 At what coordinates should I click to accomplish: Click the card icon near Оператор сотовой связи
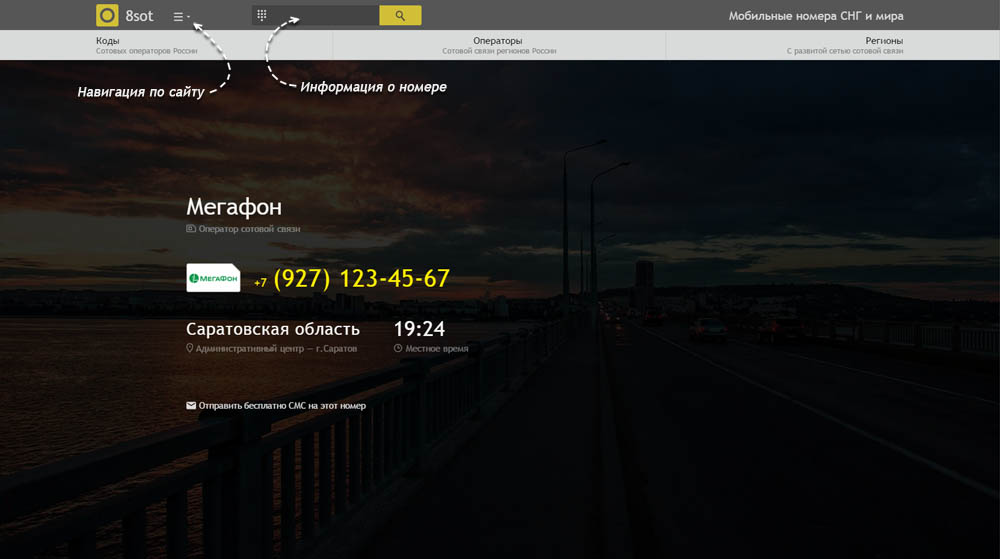click(191, 228)
